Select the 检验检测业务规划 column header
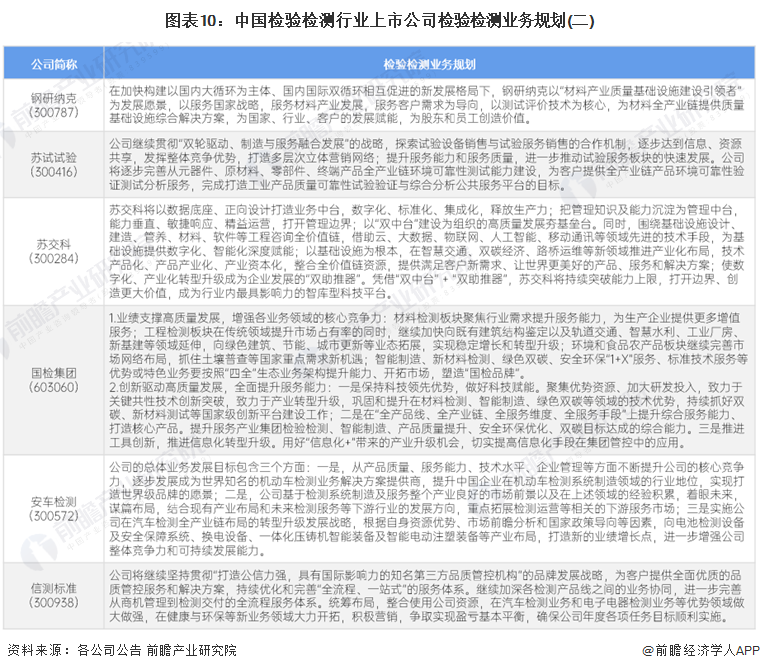This screenshot has height=671, width=760. click(x=429, y=64)
